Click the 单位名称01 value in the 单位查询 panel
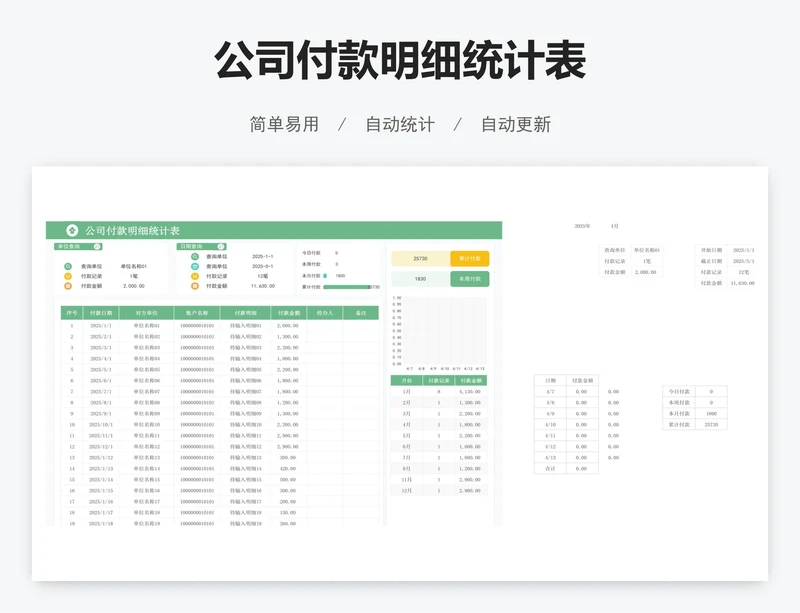This screenshot has width=800, height=613. (x=134, y=266)
